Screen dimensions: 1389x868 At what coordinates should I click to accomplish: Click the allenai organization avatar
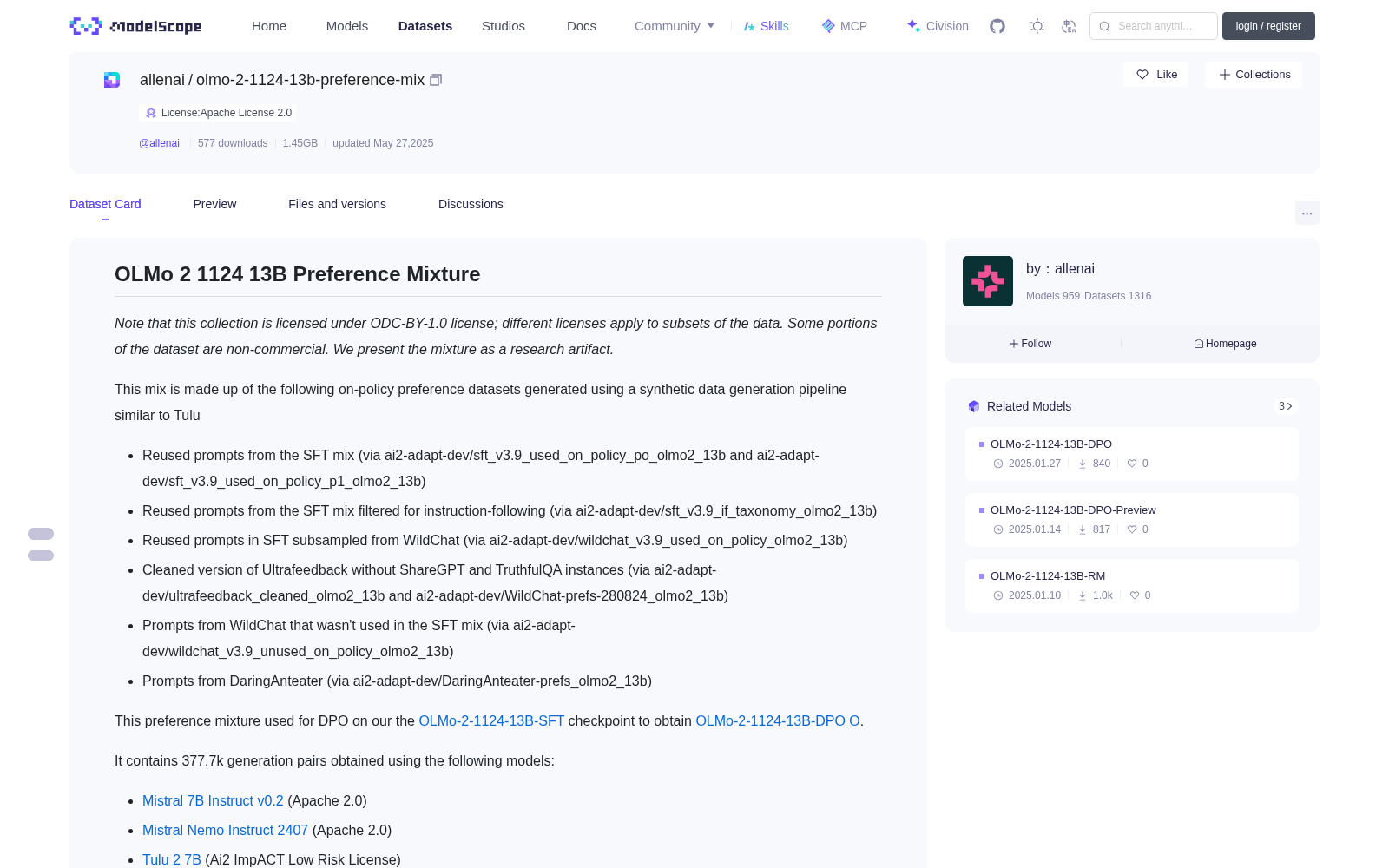[988, 281]
